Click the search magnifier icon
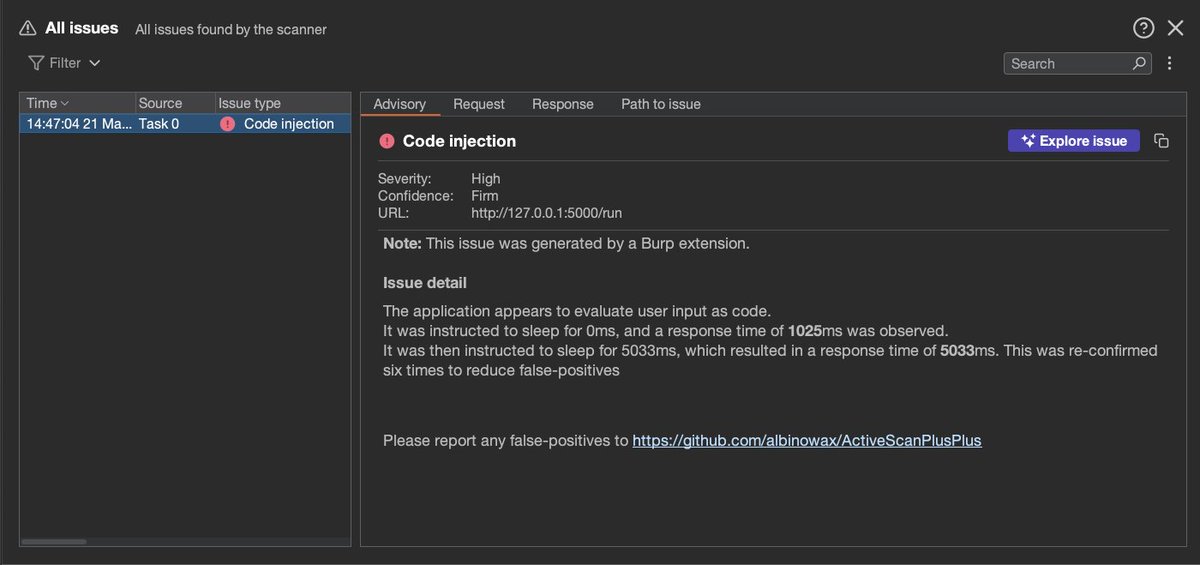This screenshot has width=1200, height=565. pyautogui.click(x=1140, y=63)
